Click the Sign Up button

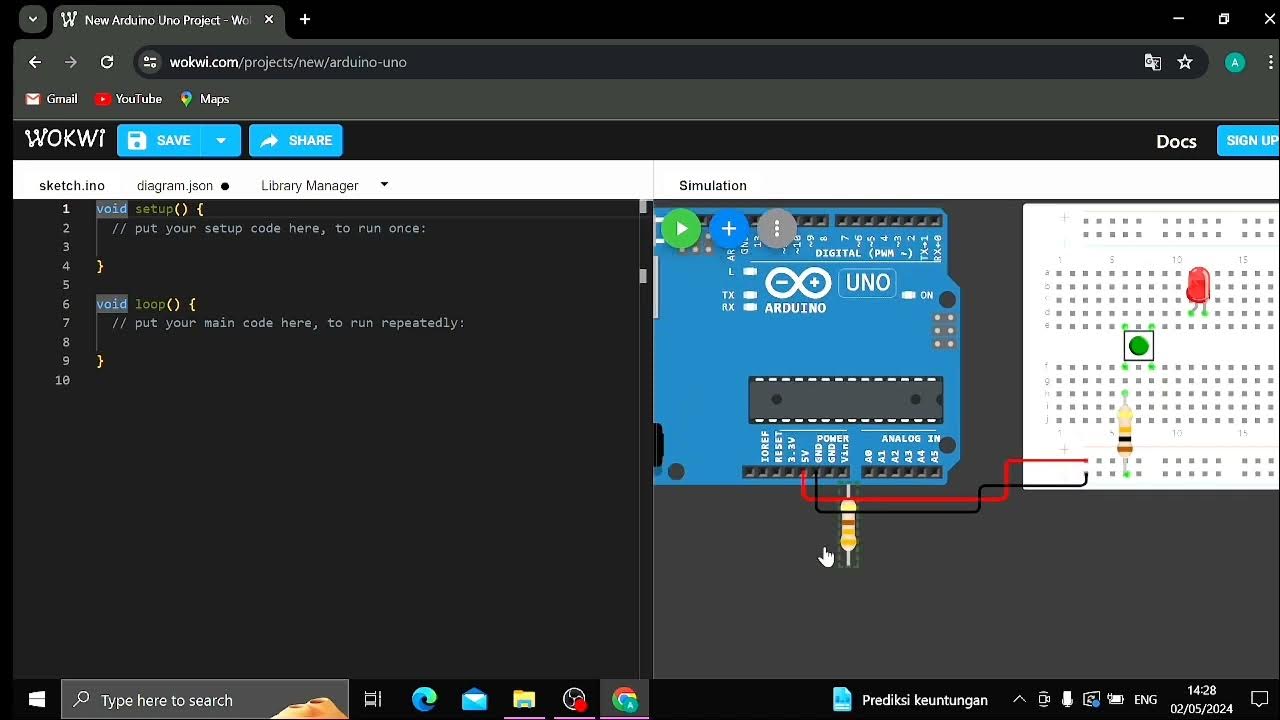[1249, 141]
